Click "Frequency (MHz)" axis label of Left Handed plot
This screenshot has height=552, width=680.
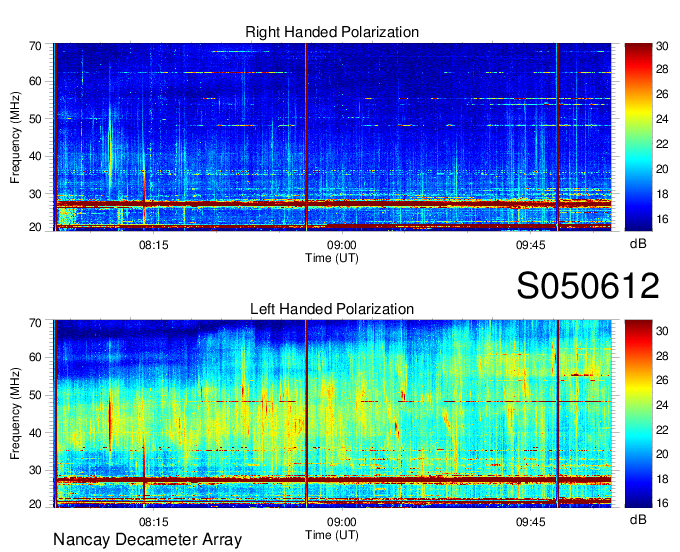(15, 414)
